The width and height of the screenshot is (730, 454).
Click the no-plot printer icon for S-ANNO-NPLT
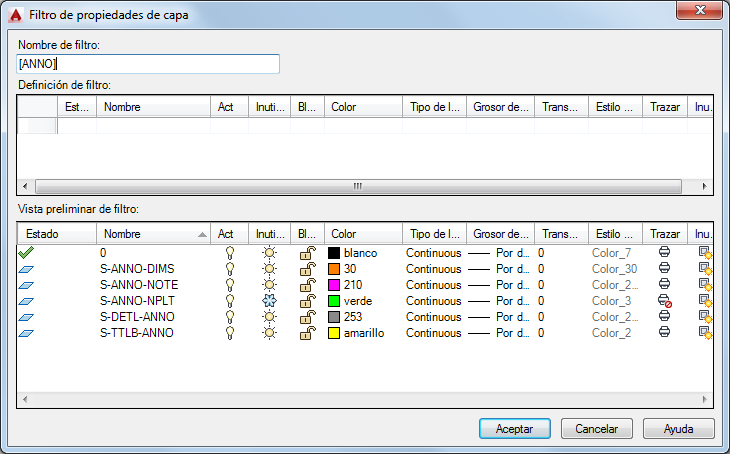point(664,301)
